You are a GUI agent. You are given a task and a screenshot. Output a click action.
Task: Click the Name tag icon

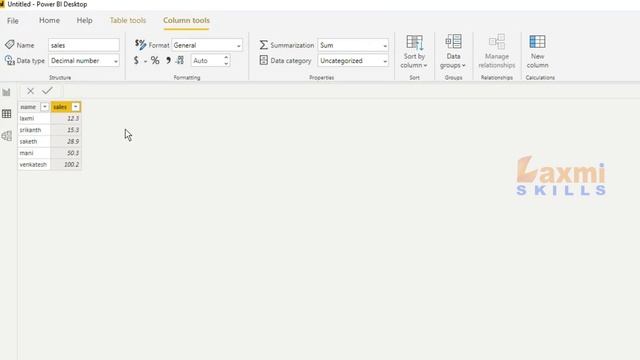coord(9,44)
